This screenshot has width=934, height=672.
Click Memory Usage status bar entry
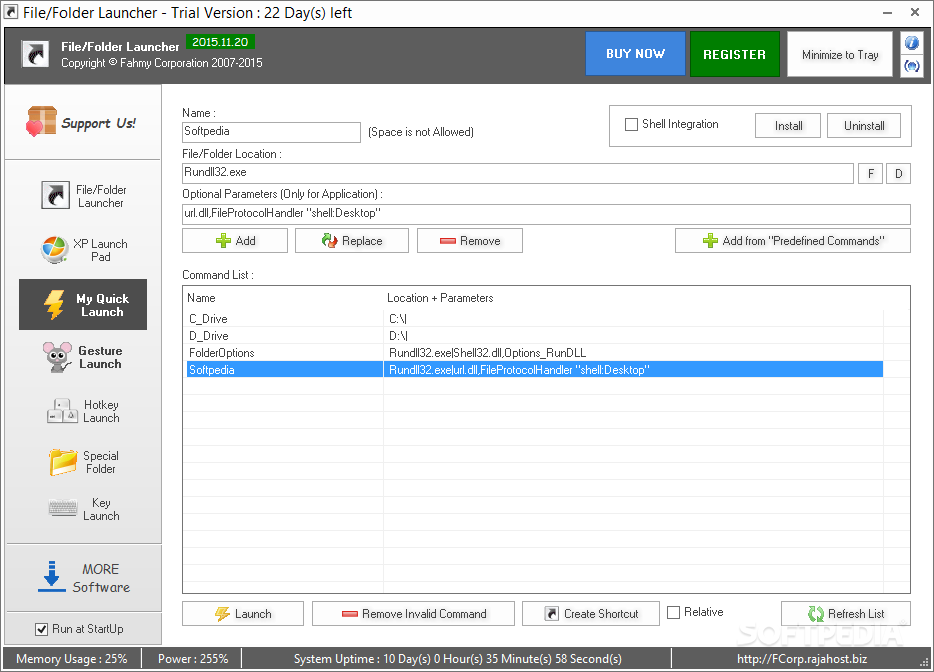71,659
